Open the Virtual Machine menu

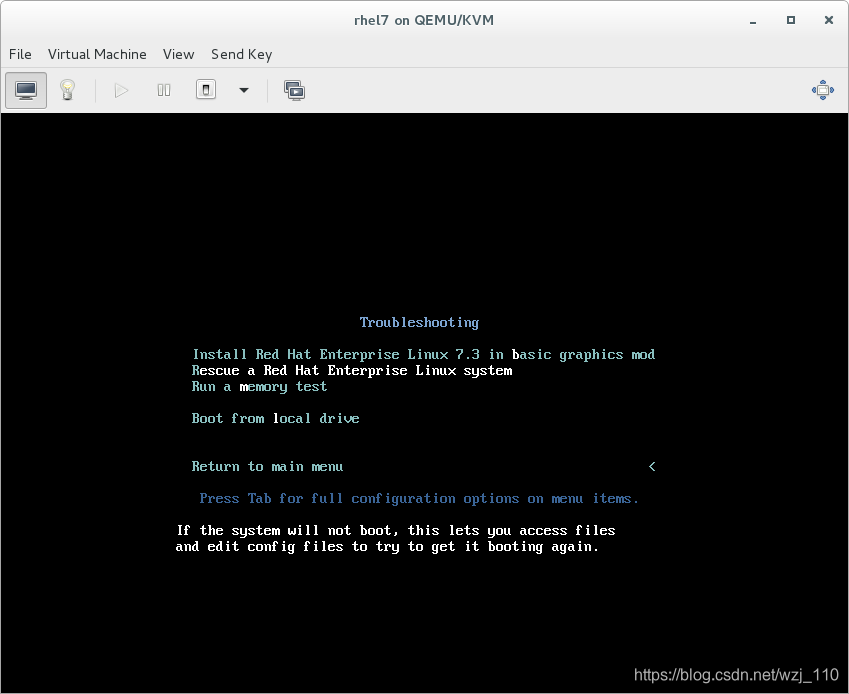pos(97,54)
